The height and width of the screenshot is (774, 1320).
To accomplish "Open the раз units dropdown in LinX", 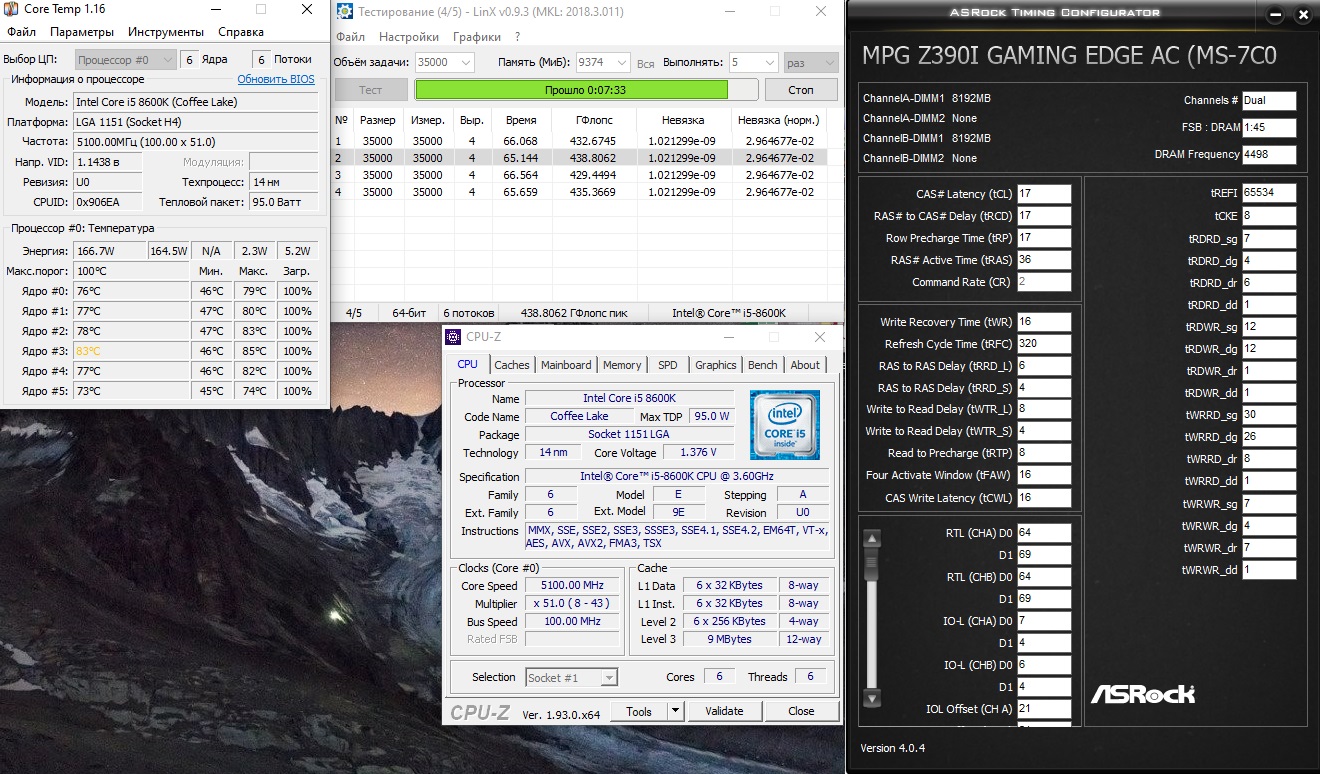I will point(811,62).
